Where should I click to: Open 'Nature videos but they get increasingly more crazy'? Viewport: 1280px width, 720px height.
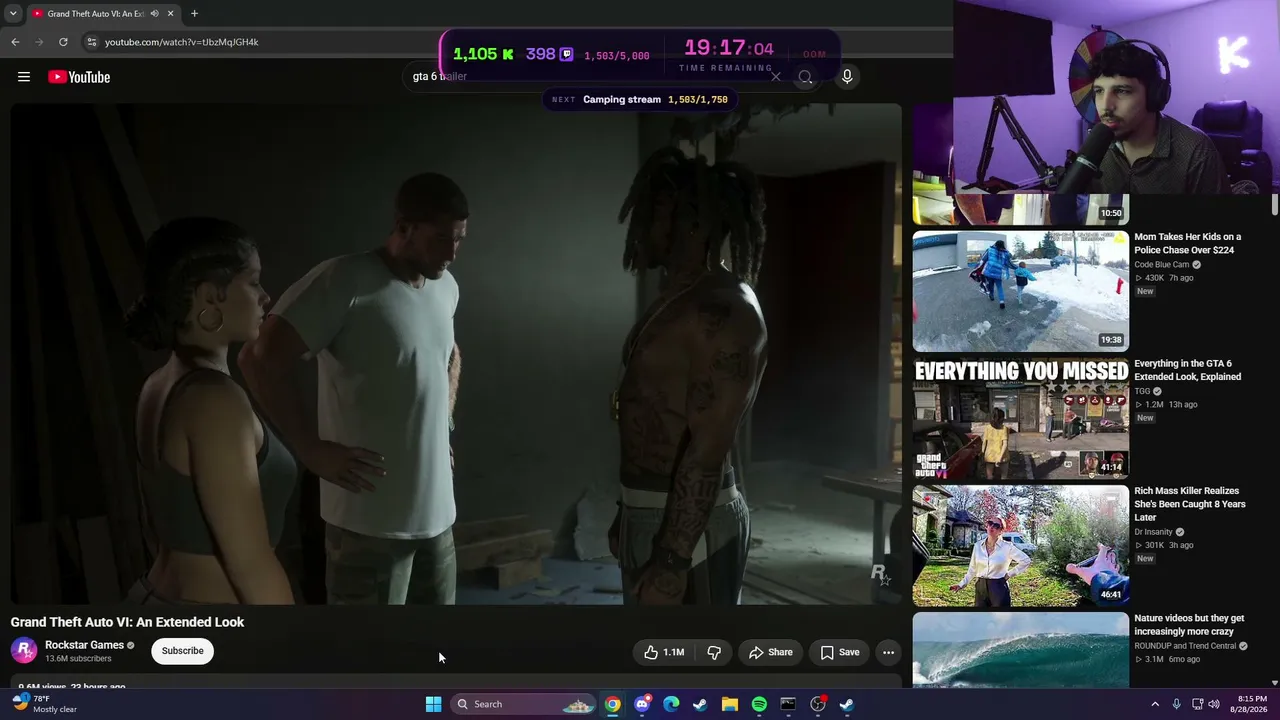(1189, 625)
